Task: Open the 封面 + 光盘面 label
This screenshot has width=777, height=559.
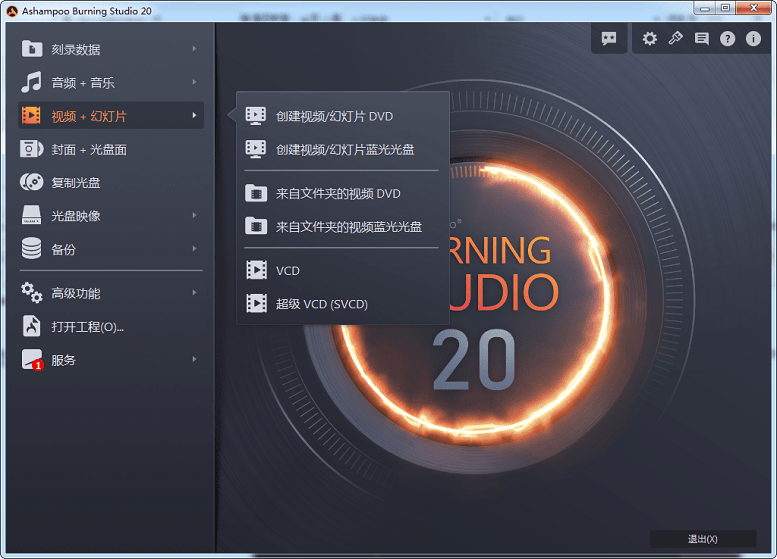Action: (89, 150)
